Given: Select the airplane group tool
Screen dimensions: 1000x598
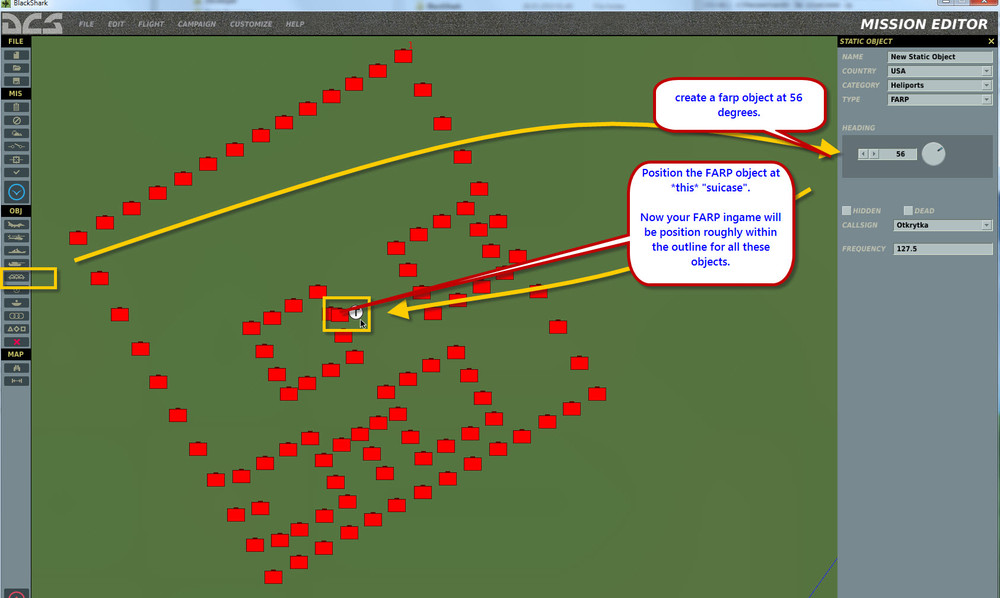Looking at the screenshot, I should (16, 224).
